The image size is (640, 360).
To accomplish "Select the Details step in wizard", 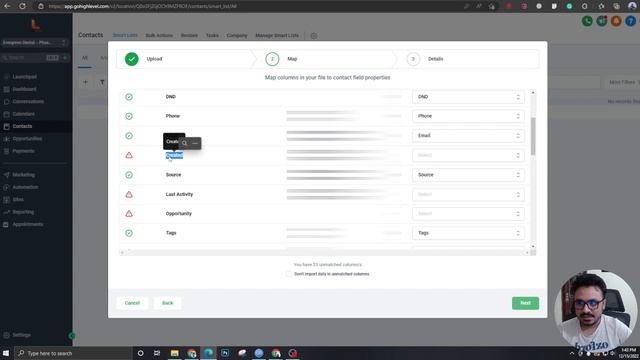I will [413, 59].
